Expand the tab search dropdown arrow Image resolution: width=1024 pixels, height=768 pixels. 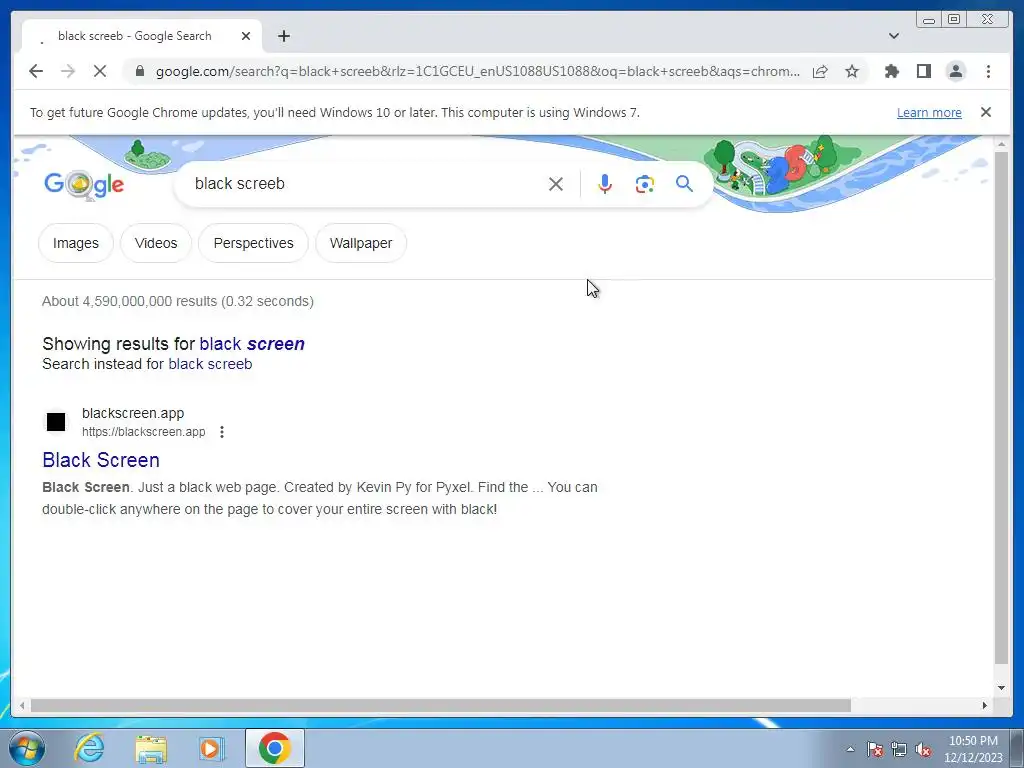pos(893,36)
